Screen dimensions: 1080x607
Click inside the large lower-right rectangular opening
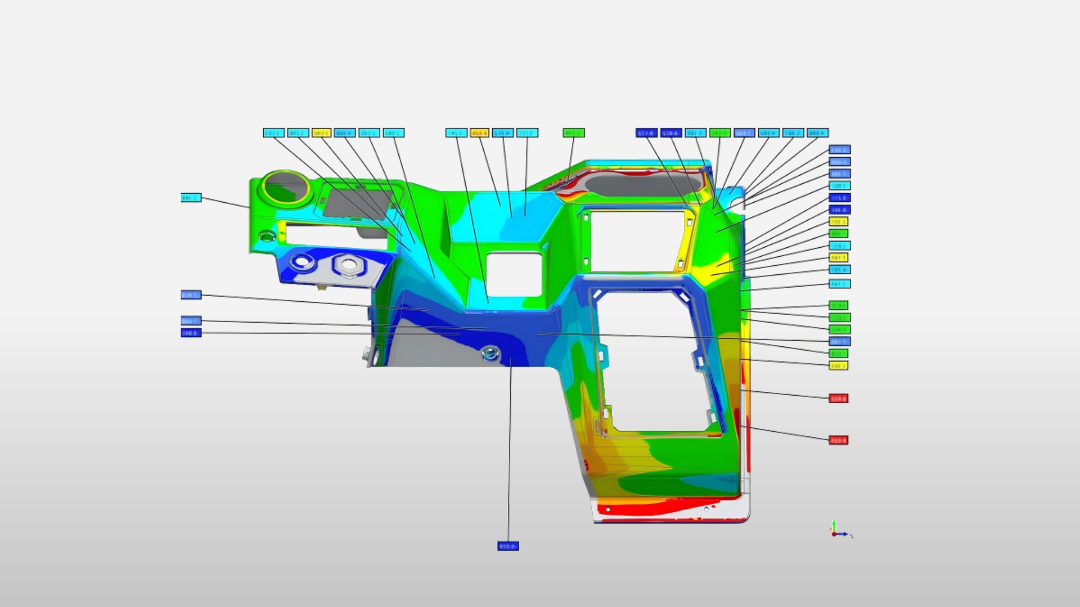click(x=655, y=360)
